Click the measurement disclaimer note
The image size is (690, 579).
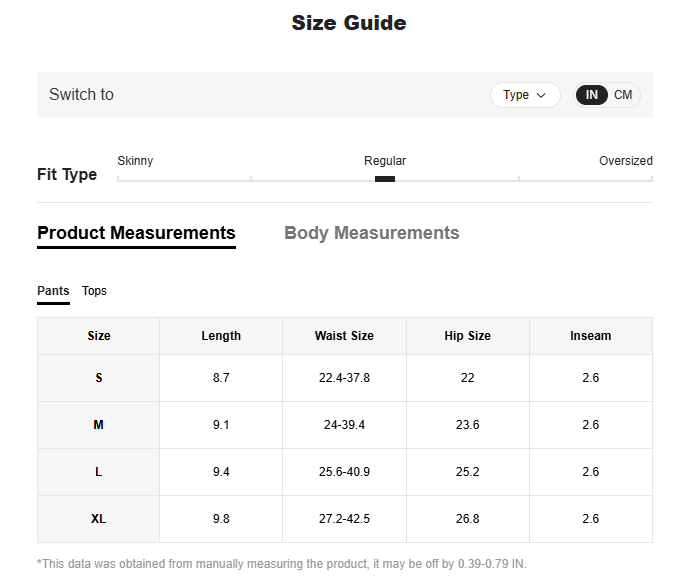click(x=282, y=564)
